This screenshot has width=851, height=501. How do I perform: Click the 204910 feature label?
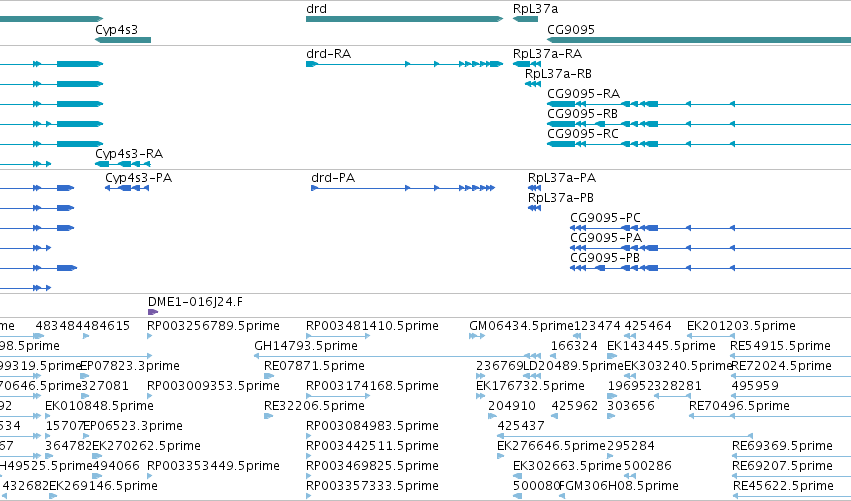(x=512, y=406)
